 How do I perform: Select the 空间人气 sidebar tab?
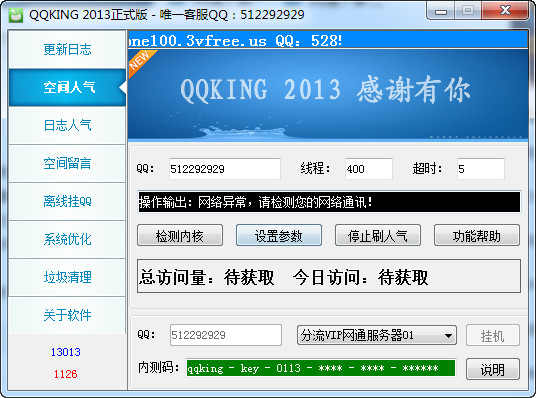(67, 87)
